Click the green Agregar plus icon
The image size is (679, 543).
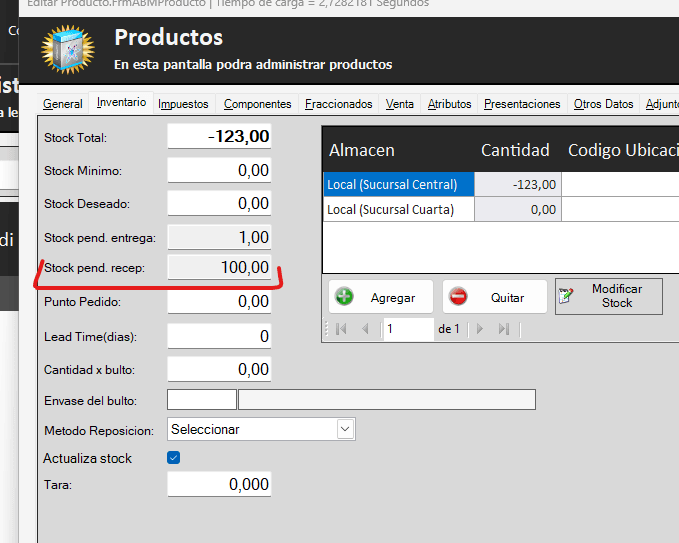pos(345,297)
